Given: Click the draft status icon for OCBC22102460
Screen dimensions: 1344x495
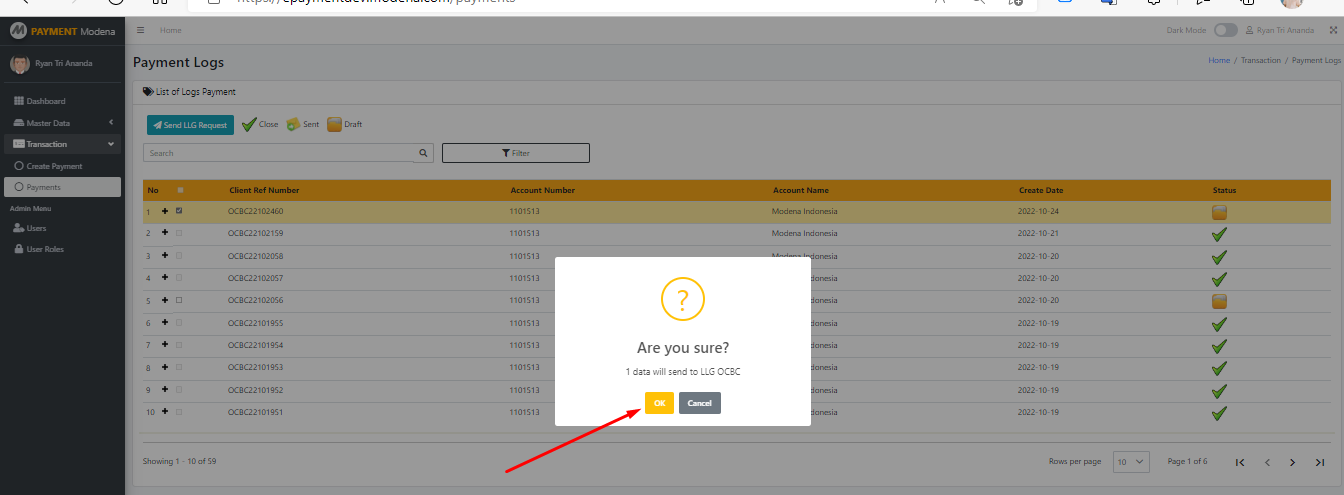Looking at the screenshot, I should [x=1219, y=212].
